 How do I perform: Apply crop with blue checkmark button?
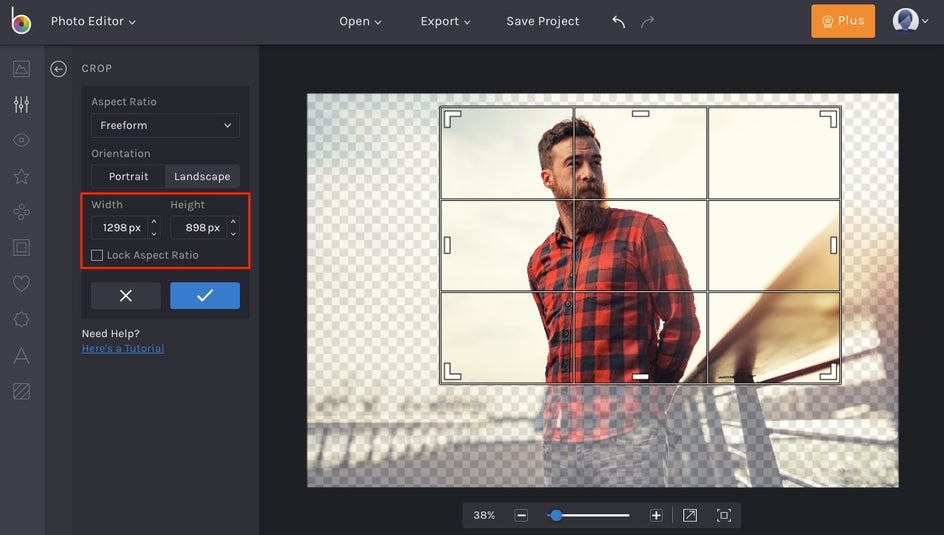(x=205, y=296)
